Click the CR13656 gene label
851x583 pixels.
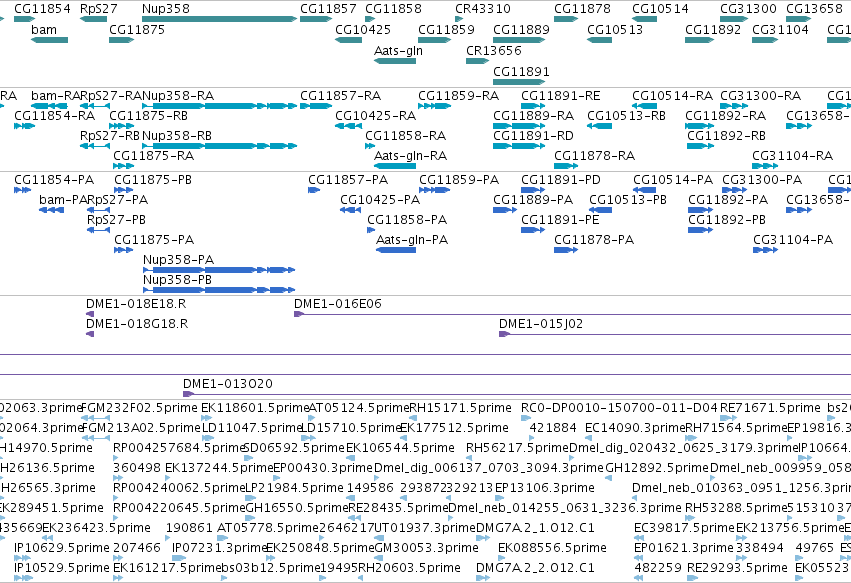493,50
